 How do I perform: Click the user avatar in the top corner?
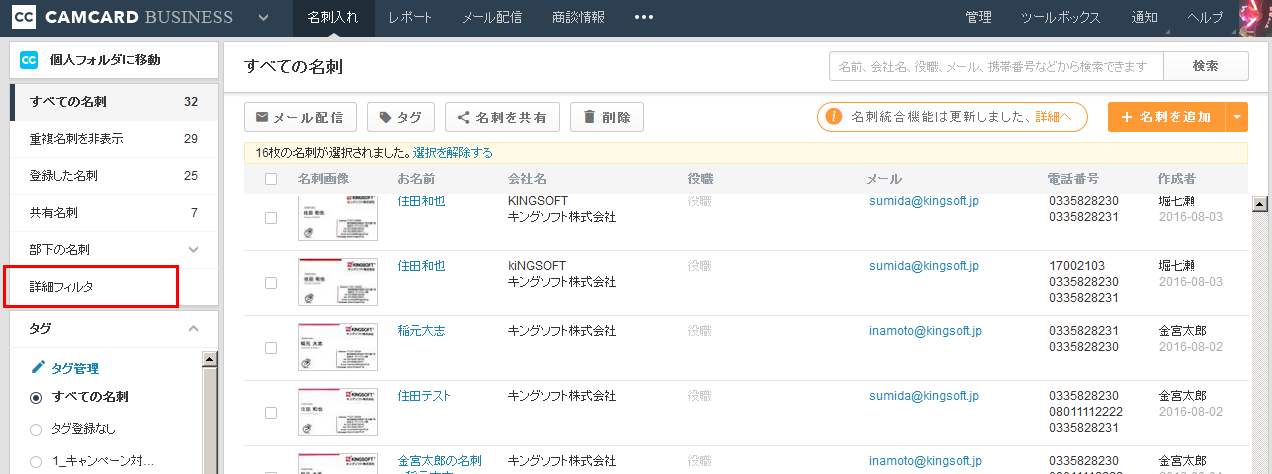(x=1255, y=17)
